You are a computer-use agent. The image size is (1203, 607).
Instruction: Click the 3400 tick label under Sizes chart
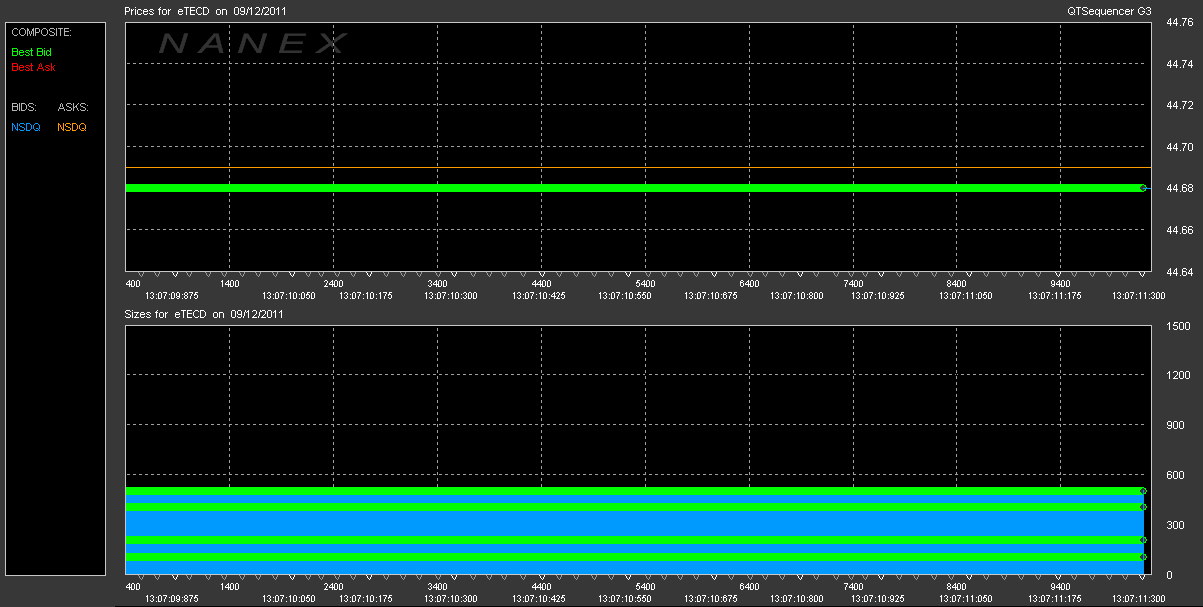[x=437, y=587]
